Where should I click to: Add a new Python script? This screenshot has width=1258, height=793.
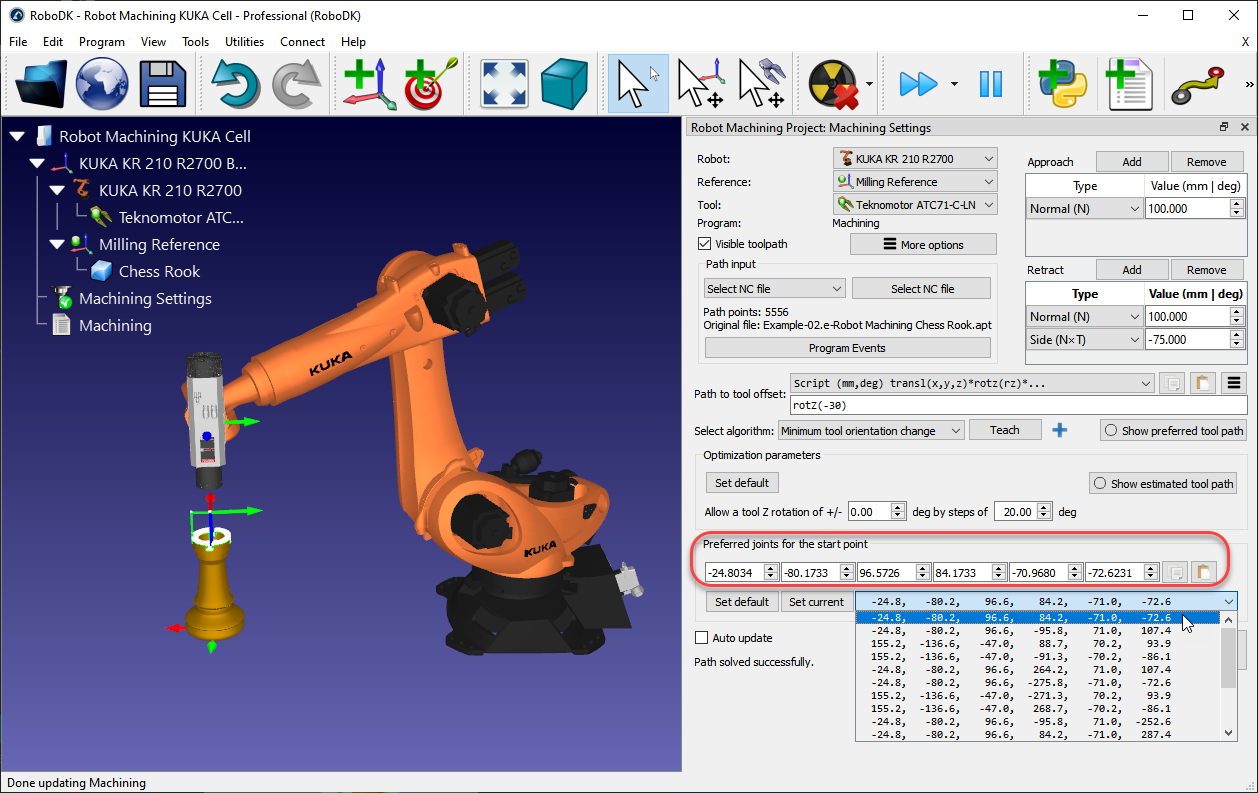tap(1063, 84)
